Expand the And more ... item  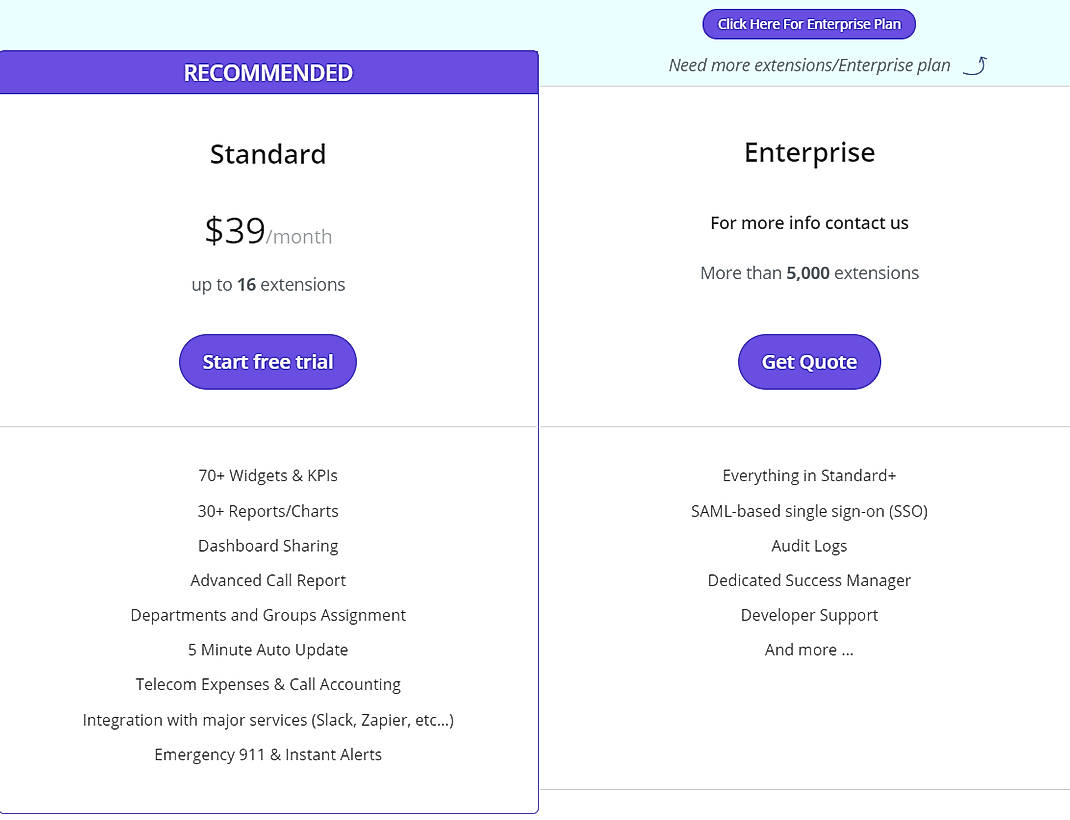pyautogui.click(x=809, y=649)
